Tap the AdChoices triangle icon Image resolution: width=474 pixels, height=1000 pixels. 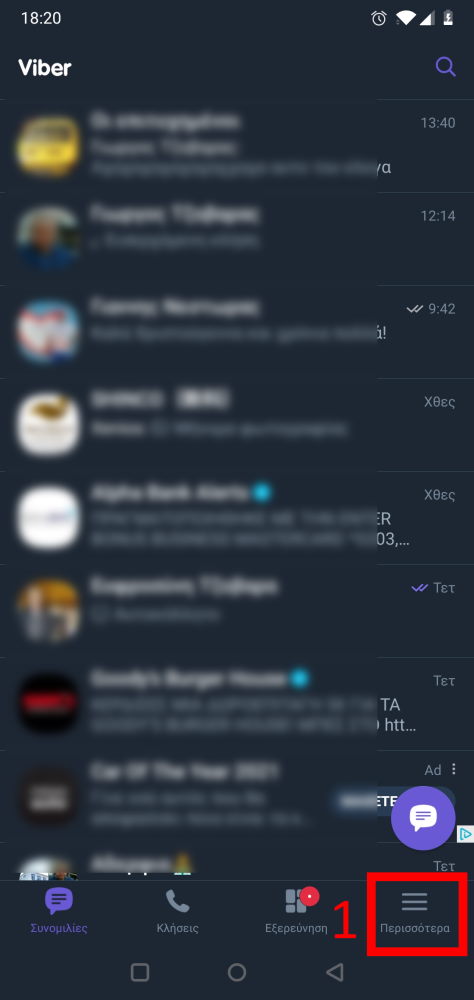click(x=466, y=833)
